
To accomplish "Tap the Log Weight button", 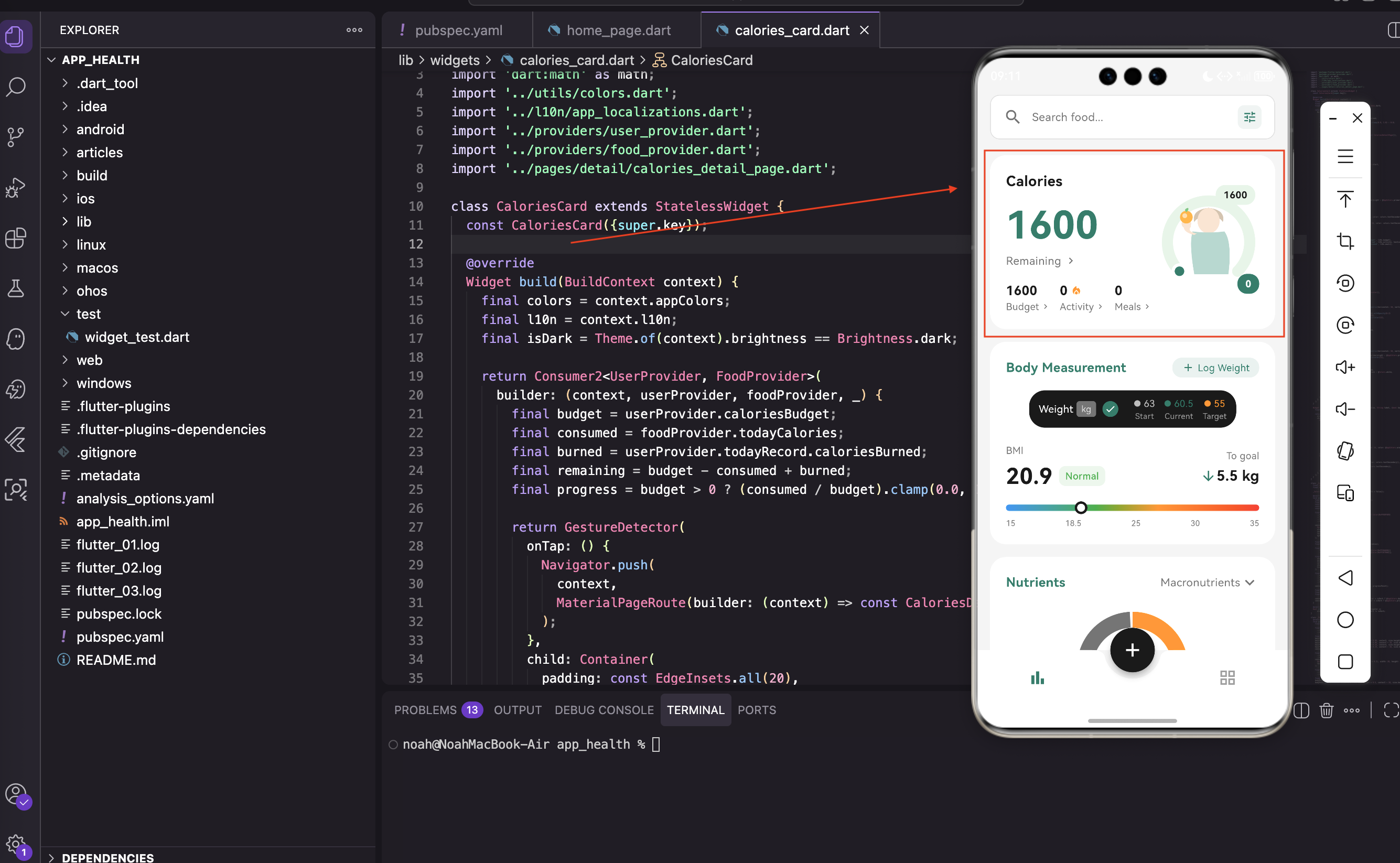I will coord(1215,368).
